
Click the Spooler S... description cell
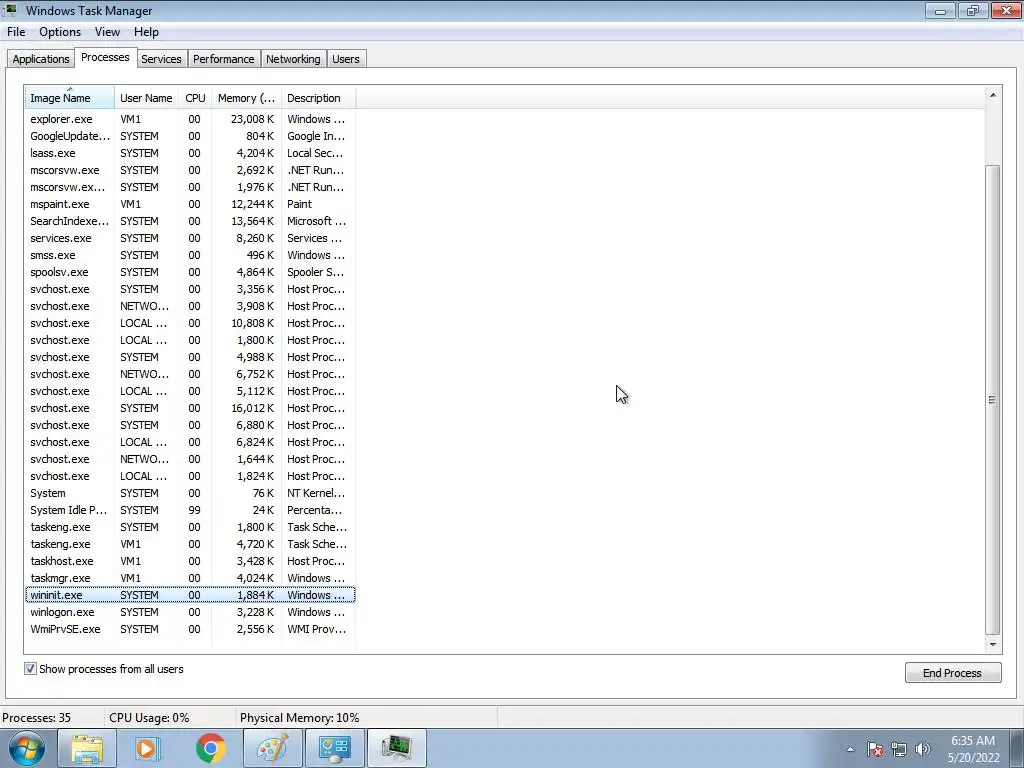coord(315,272)
